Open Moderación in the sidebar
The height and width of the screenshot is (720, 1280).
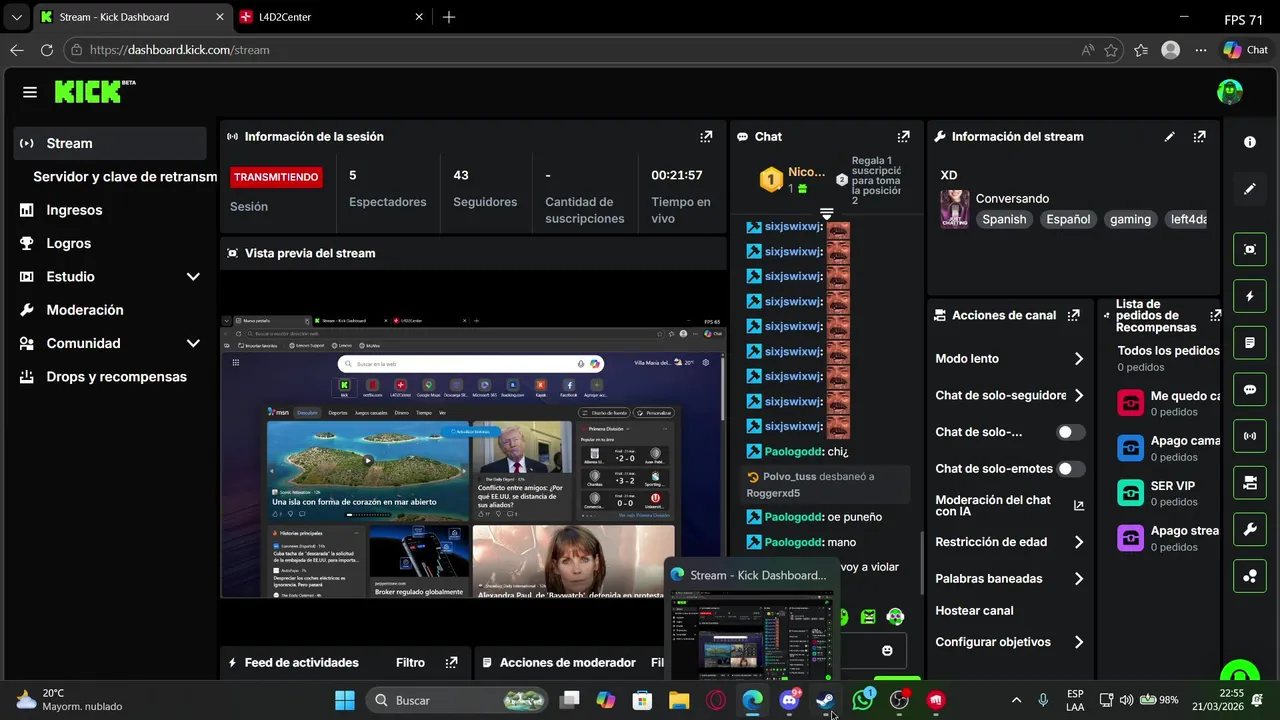click(x=110, y=310)
